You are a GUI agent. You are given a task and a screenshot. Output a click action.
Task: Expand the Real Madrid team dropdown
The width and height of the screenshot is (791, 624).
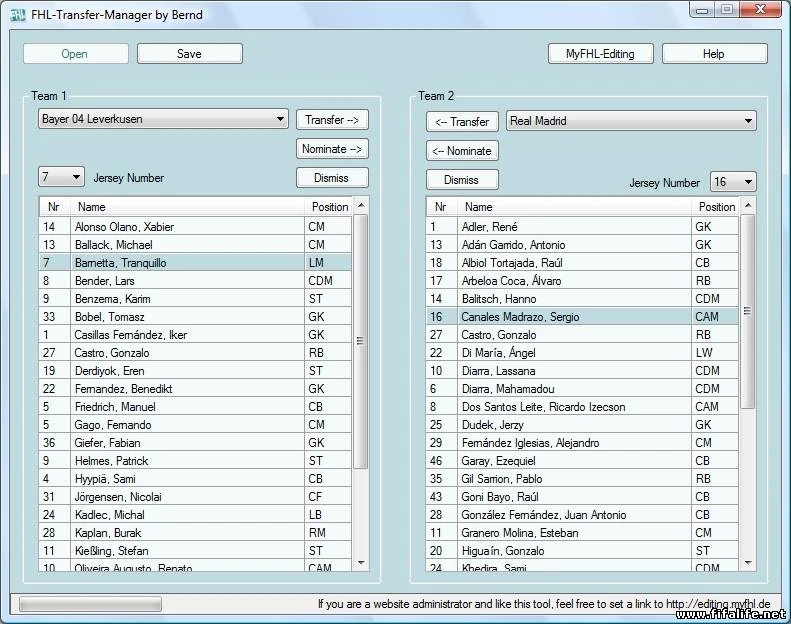[631, 121]
